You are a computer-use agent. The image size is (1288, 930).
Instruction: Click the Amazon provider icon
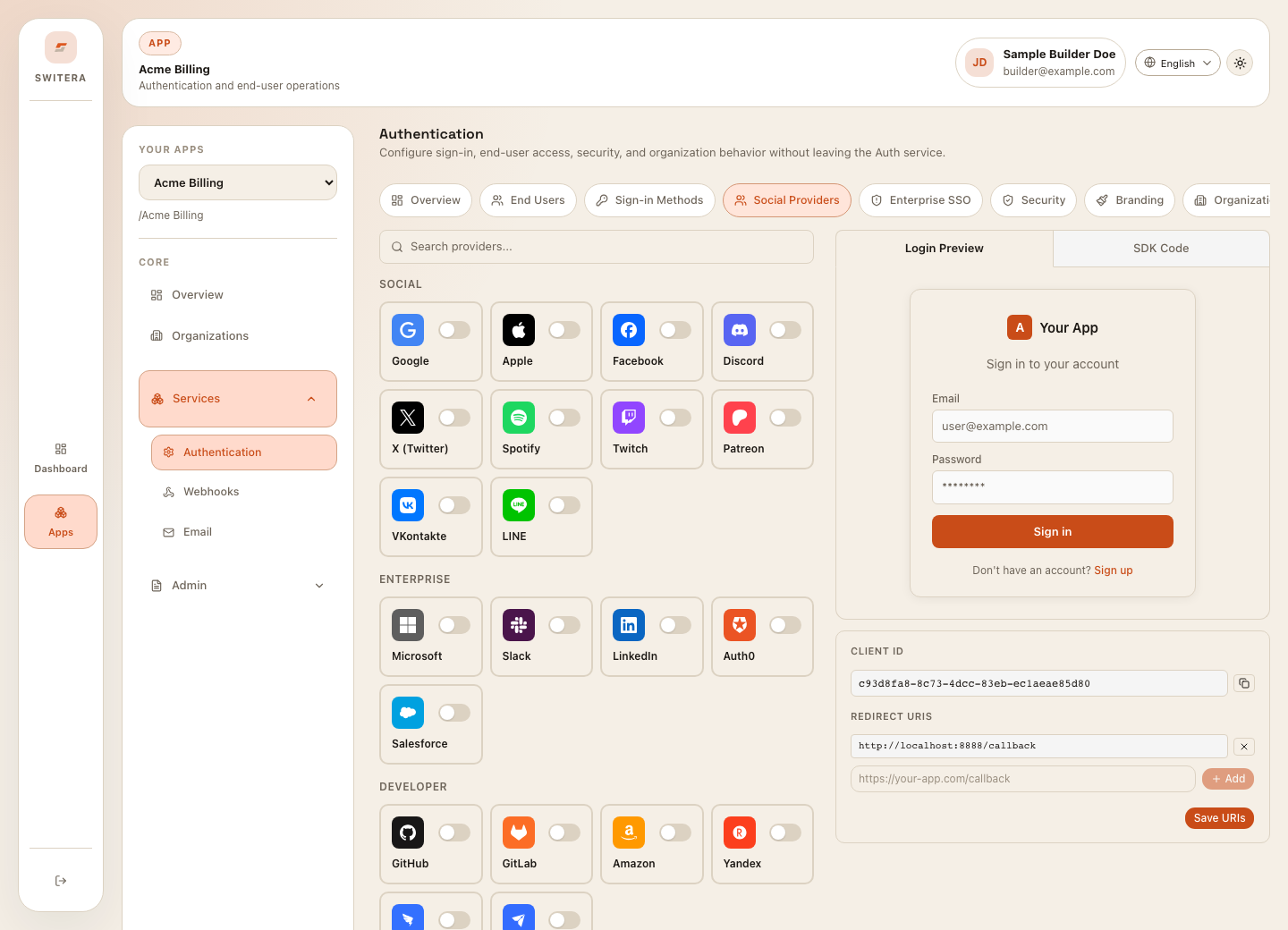coord(629,833)
